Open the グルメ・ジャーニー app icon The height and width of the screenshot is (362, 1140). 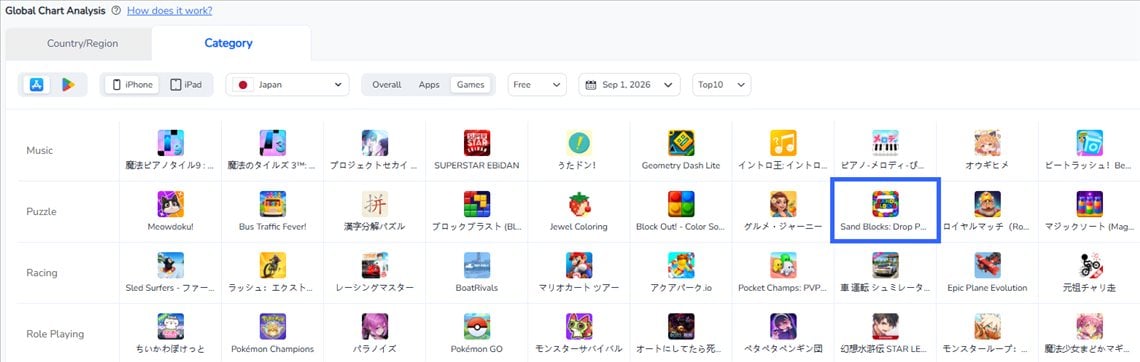point(784,204)
